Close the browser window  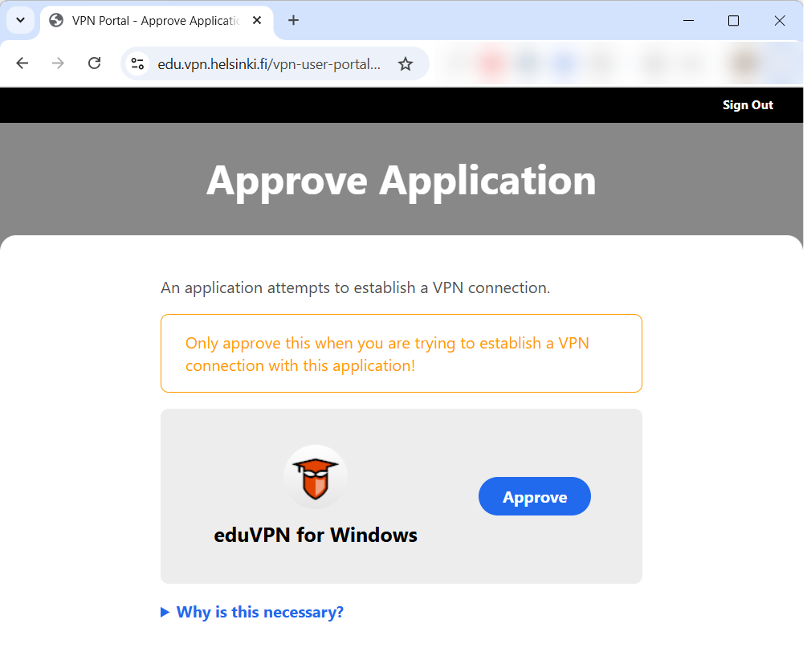pyautogui.click(x=779, y=21)
